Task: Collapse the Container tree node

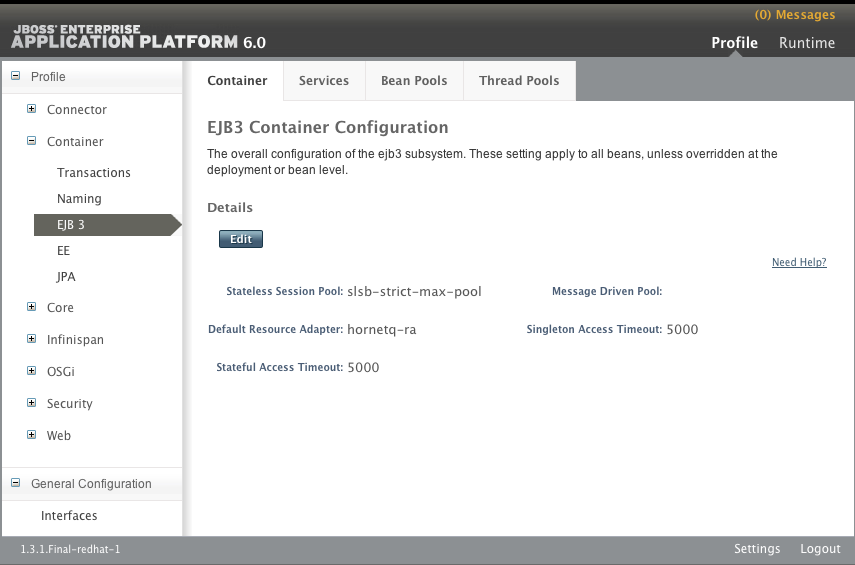Action: click(32, 141)
